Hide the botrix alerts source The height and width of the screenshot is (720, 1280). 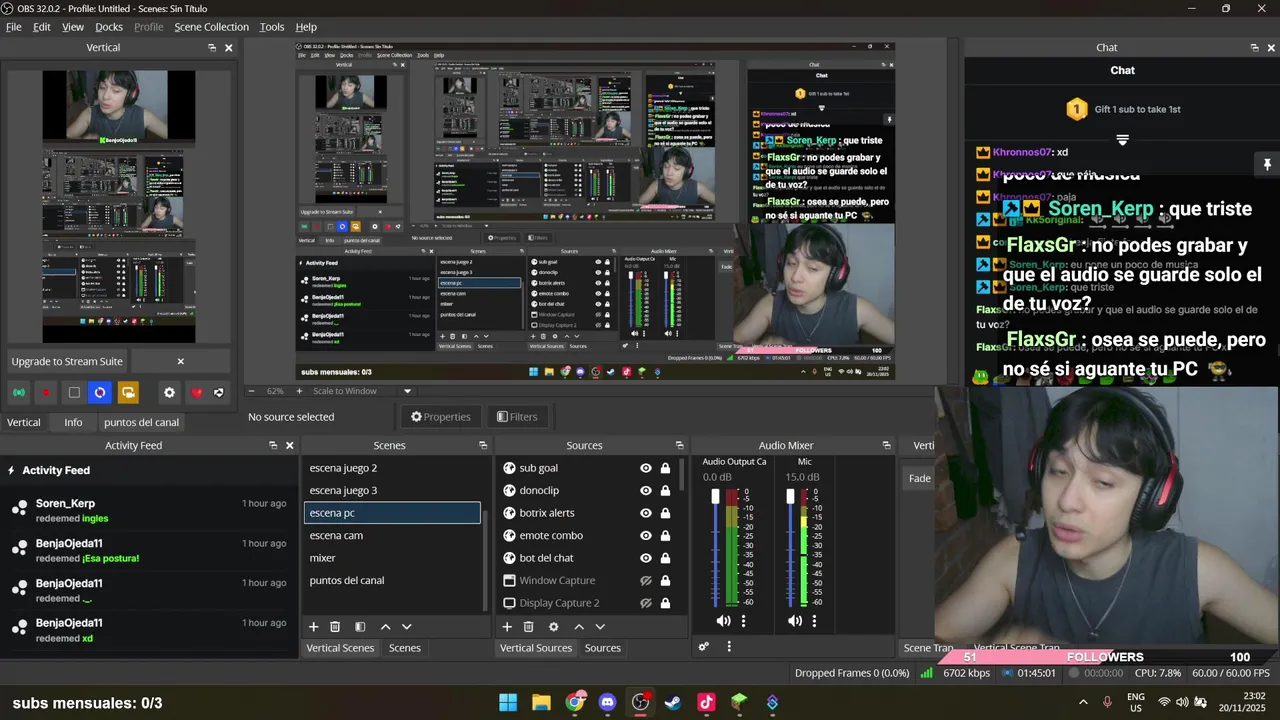(645, 513)
